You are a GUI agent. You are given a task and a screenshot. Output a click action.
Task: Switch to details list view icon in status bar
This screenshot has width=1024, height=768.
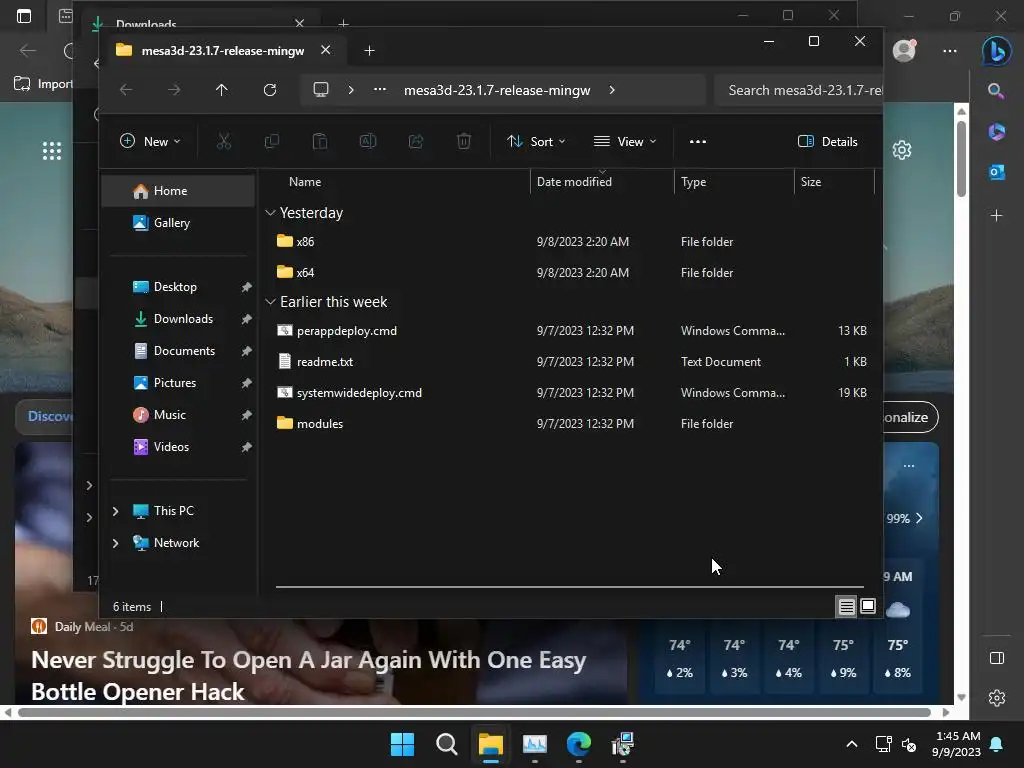coord(846,607)
